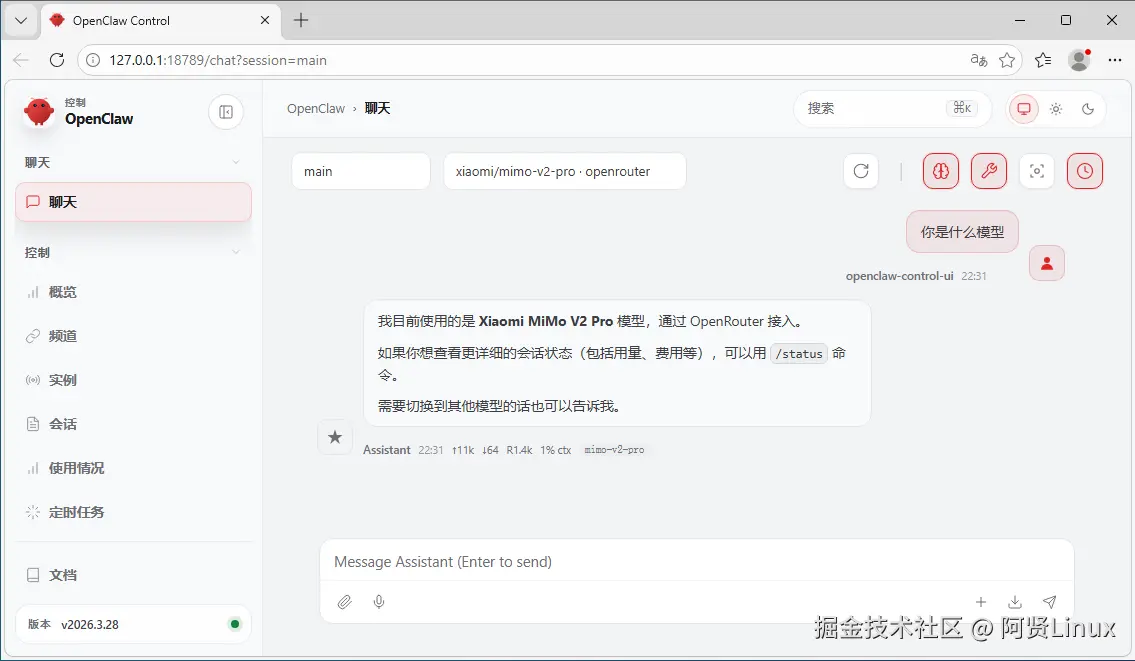This screenshot has height=661, width=1135.
Task: Open the 会话 sessions page
Action: tap(133, 424)
